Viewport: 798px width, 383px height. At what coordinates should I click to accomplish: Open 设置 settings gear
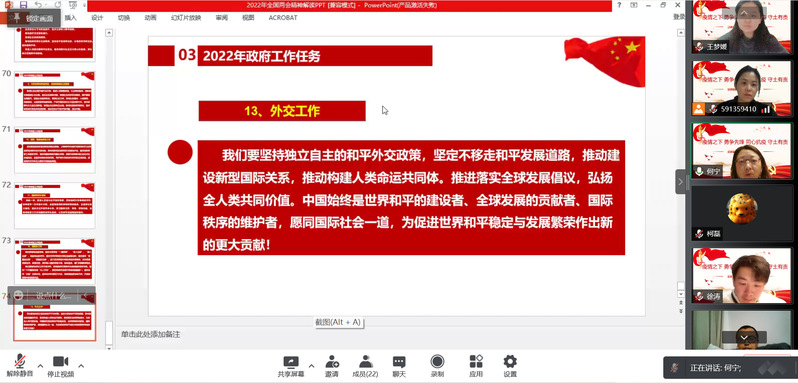tap(510, 366)
